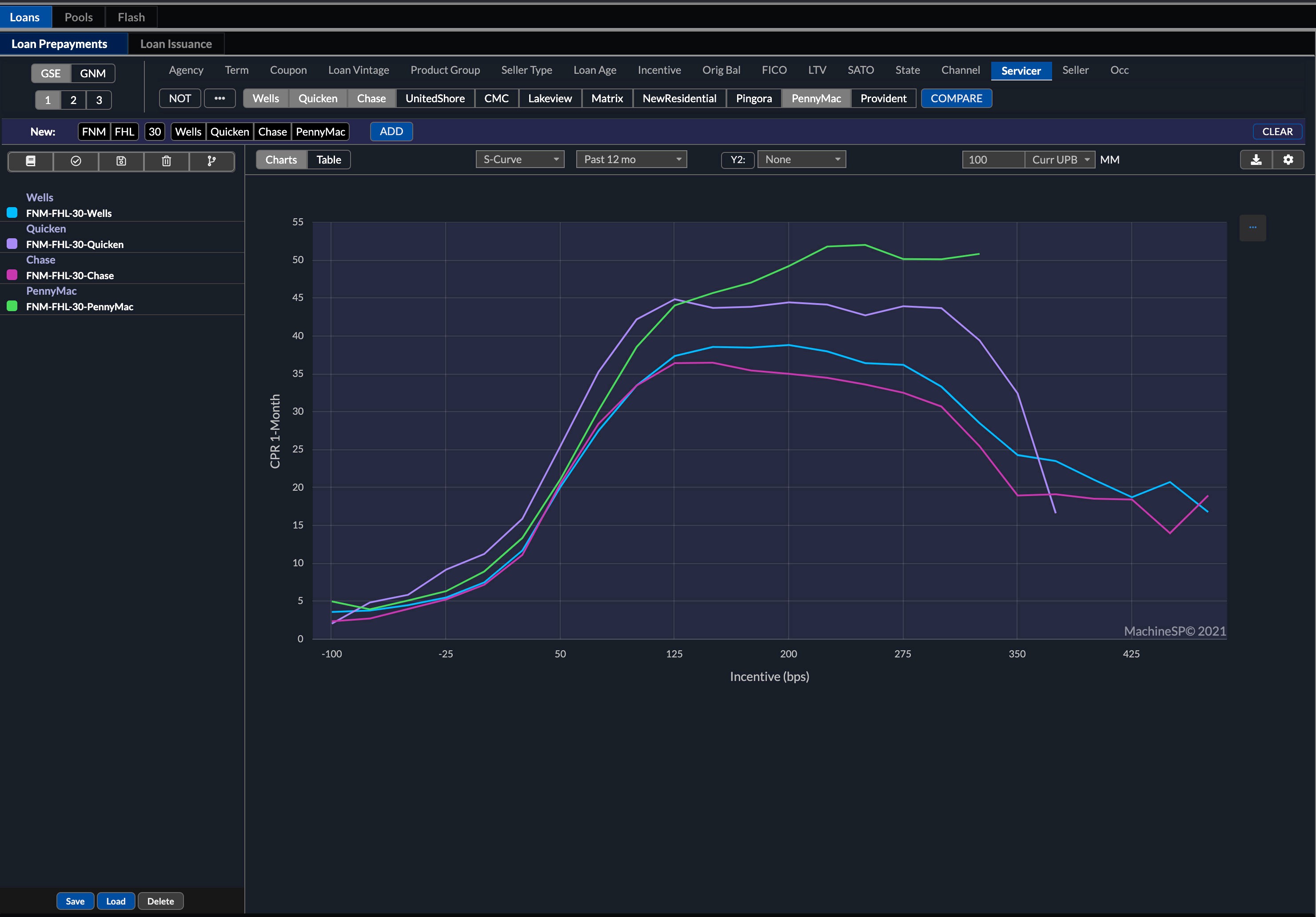Click the green FNM-FHL-30-PennyMac color swatch
1316x917 pixels.
12,306
